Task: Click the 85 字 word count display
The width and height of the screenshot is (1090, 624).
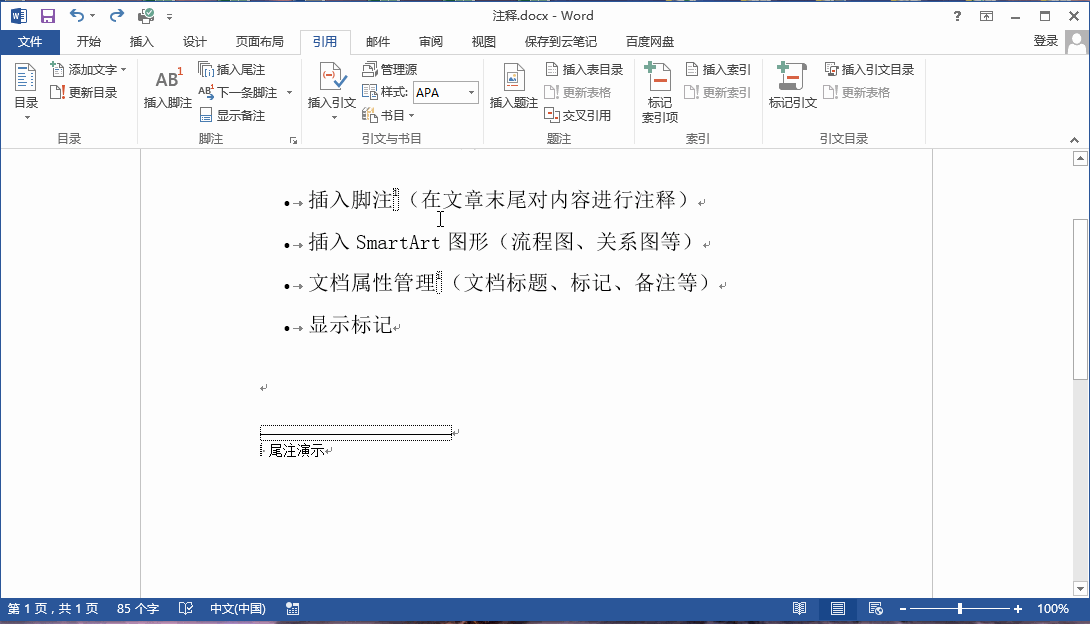Action: coord(135,608)
